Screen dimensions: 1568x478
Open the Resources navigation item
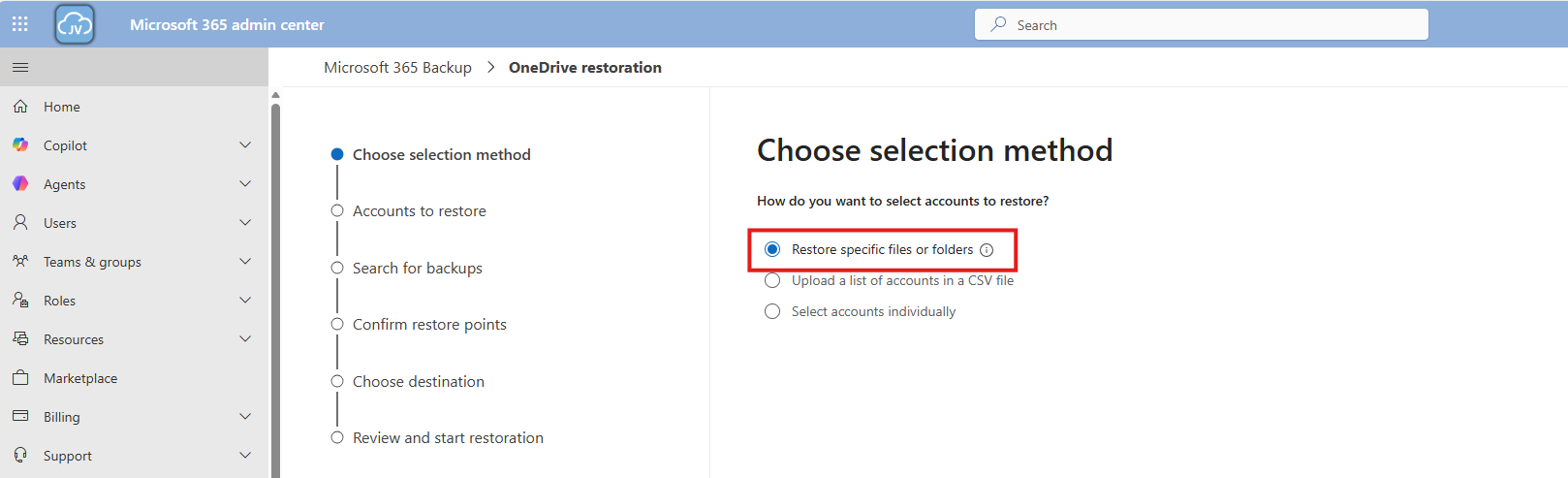[74, 339]
